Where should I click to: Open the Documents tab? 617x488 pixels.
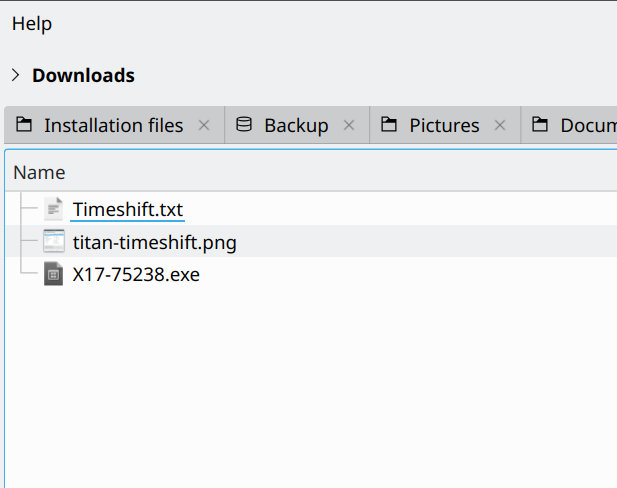point(587,125)
